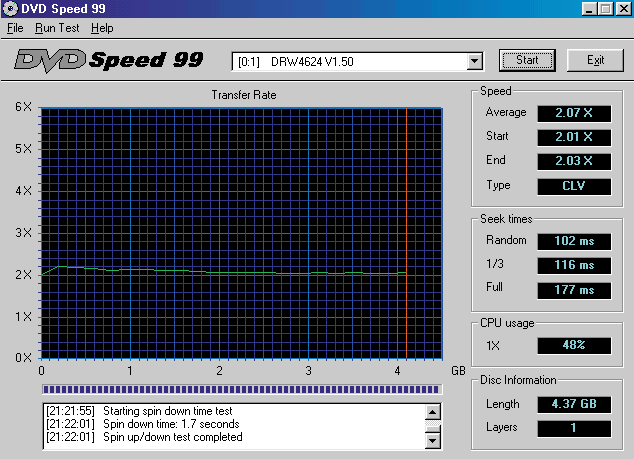Click the green transfer rate curve
This screenshot has height=459, width=634.
pos(224,272)
